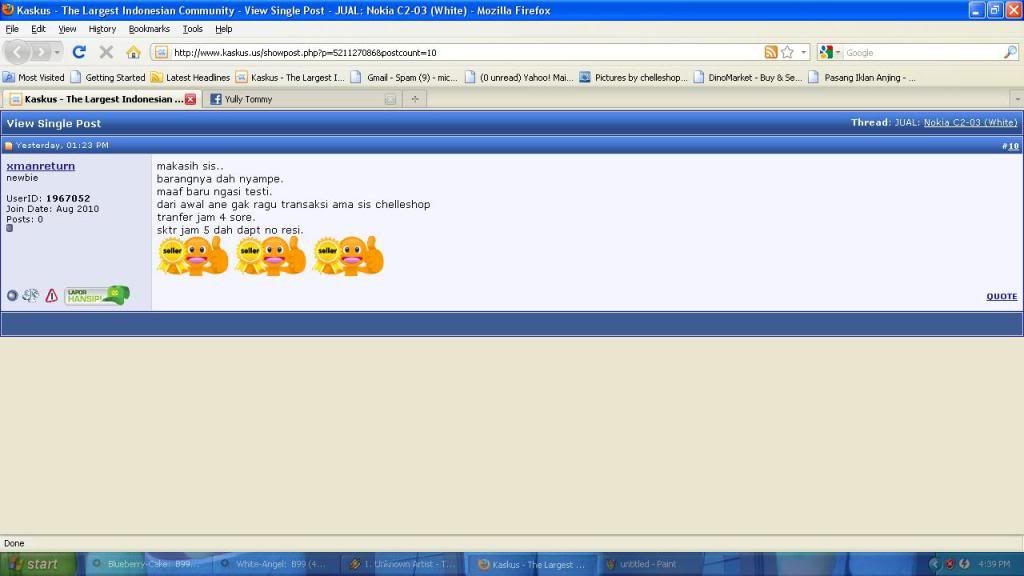Open the Edit menu

coord(39,29)
